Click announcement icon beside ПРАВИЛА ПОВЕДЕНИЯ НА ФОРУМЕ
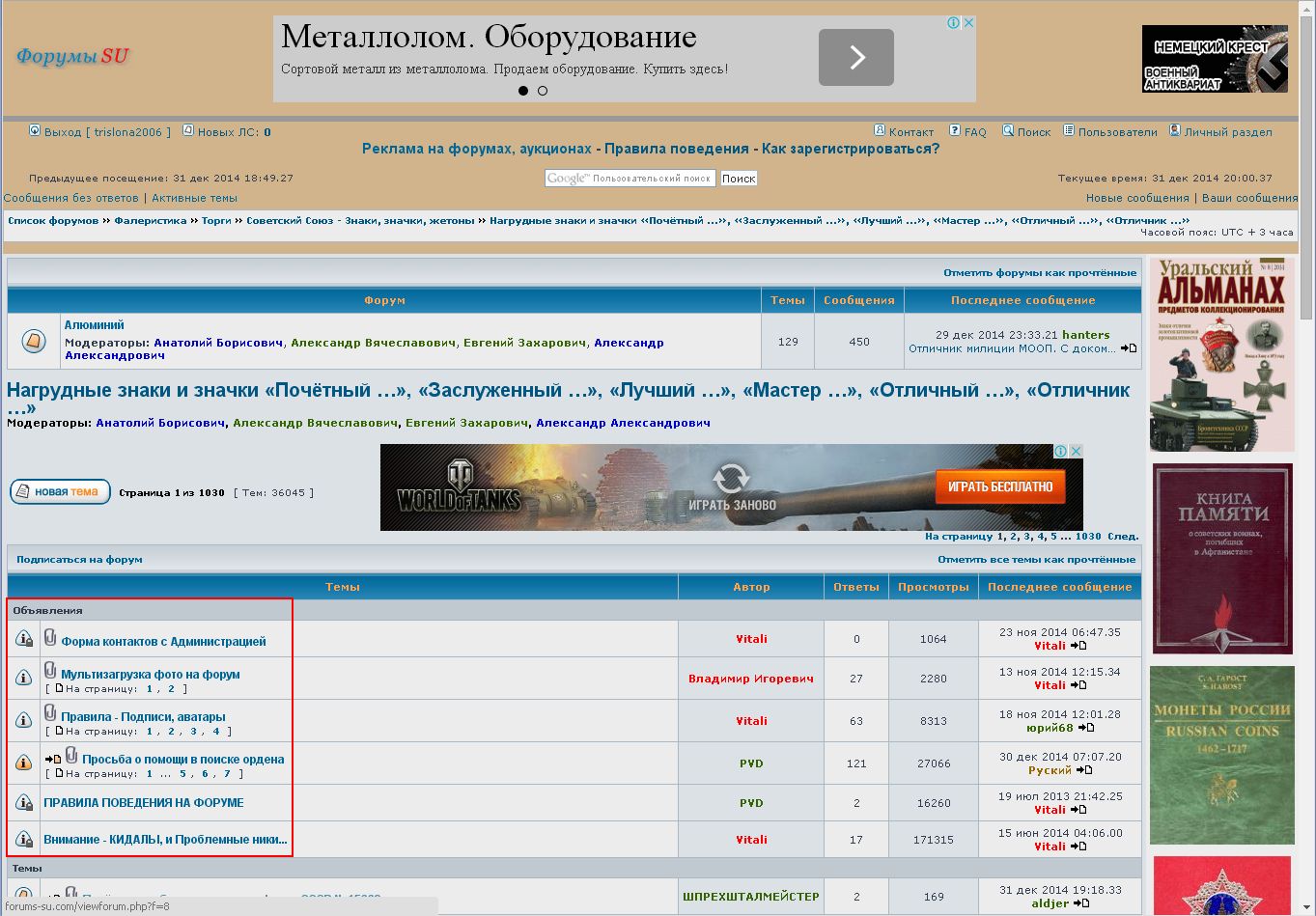 coord(24,802)
